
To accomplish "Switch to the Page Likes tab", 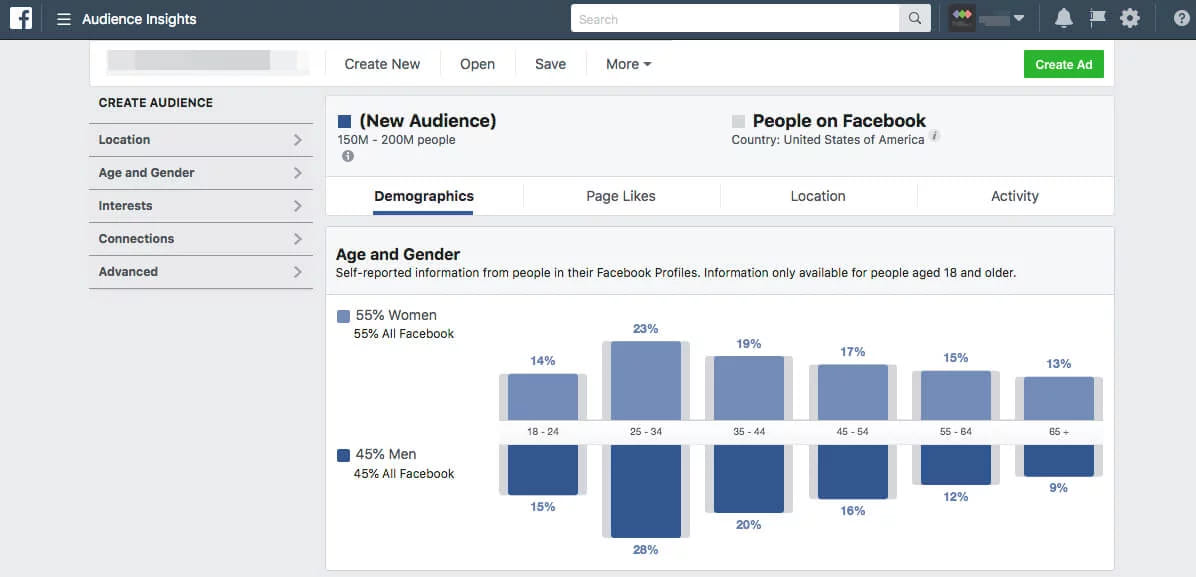I will coord(621,196).
